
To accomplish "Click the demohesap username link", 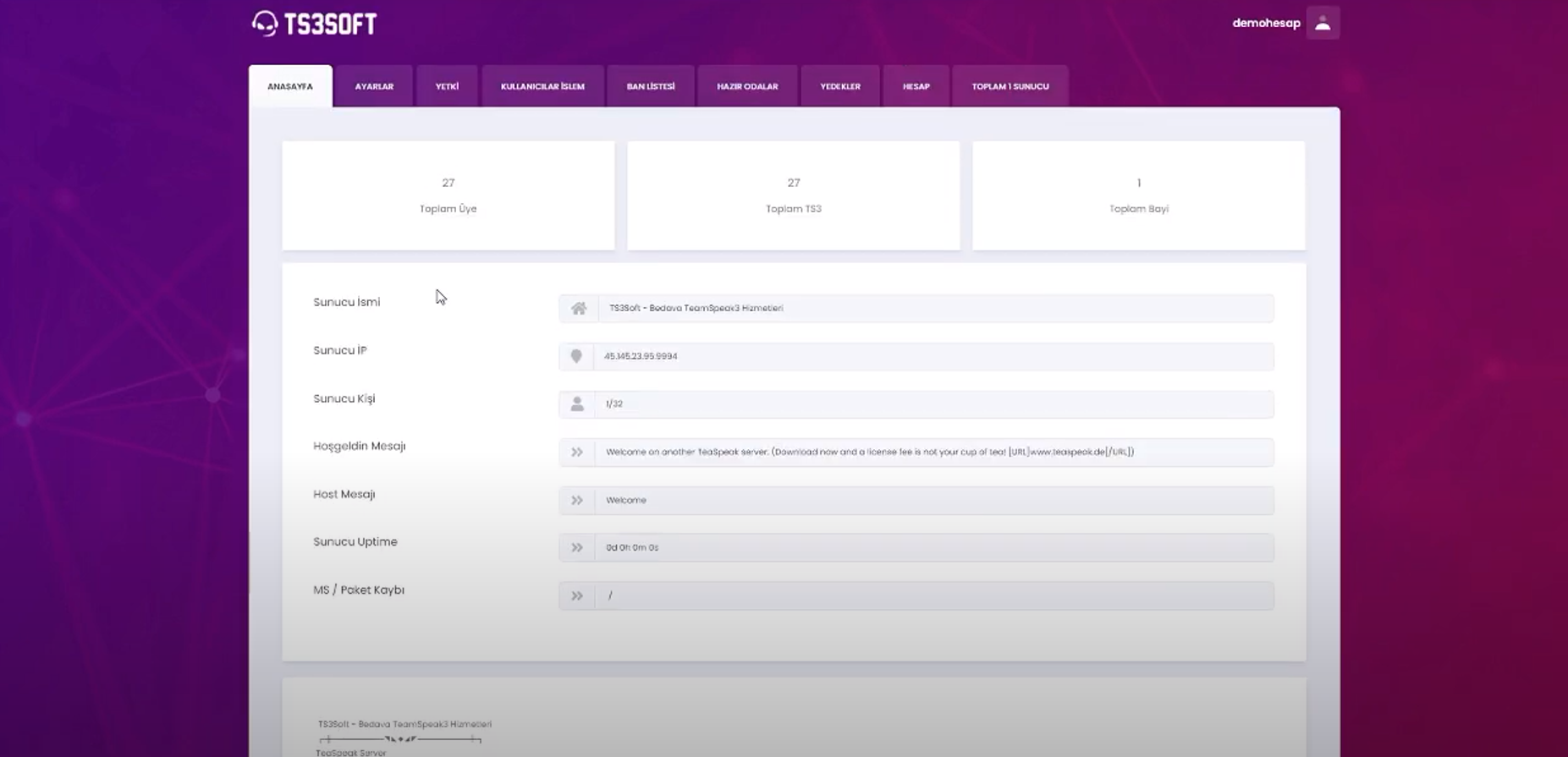I will [x=1266, y=24].
